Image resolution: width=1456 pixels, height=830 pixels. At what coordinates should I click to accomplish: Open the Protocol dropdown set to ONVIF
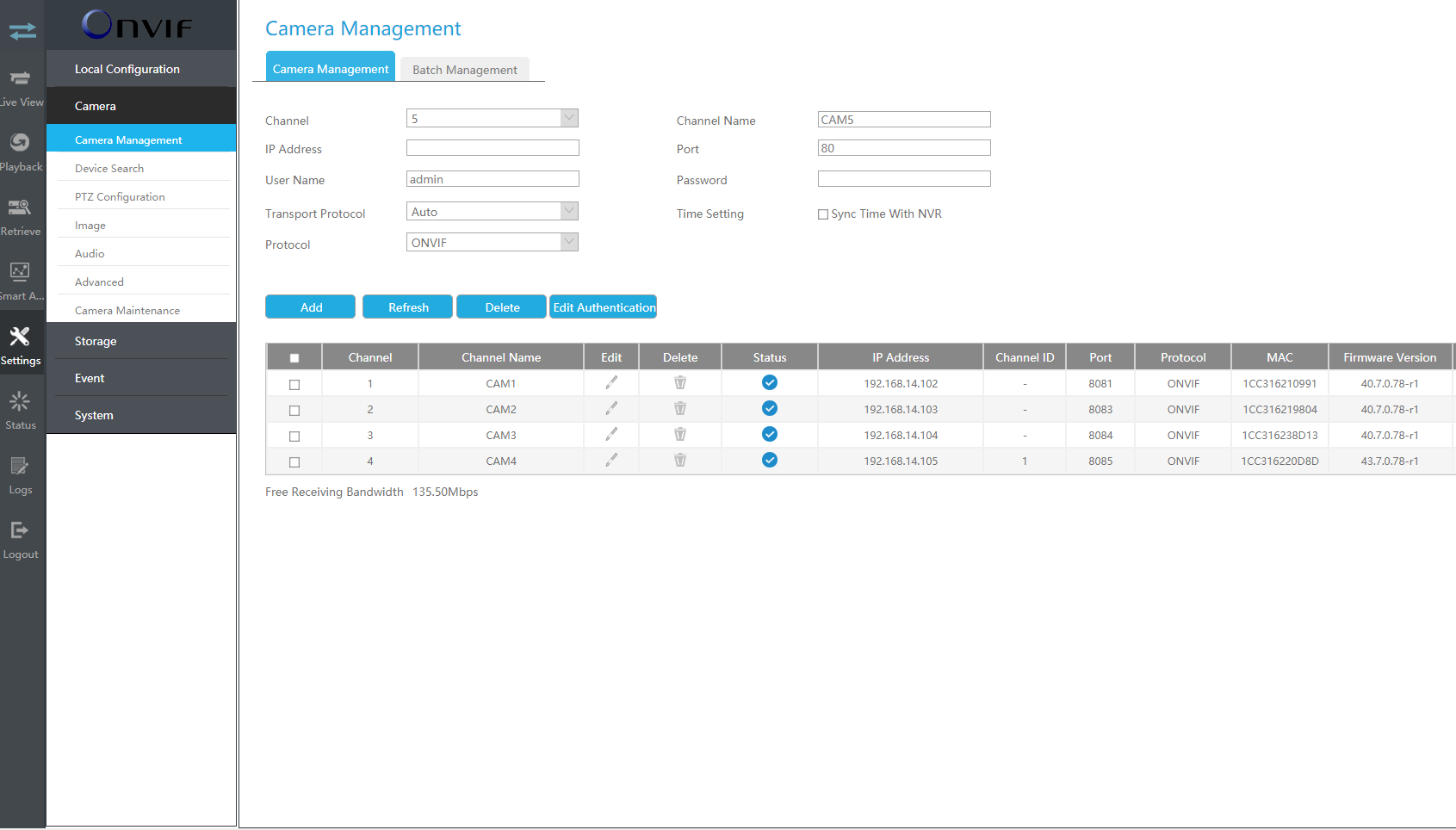493,242
